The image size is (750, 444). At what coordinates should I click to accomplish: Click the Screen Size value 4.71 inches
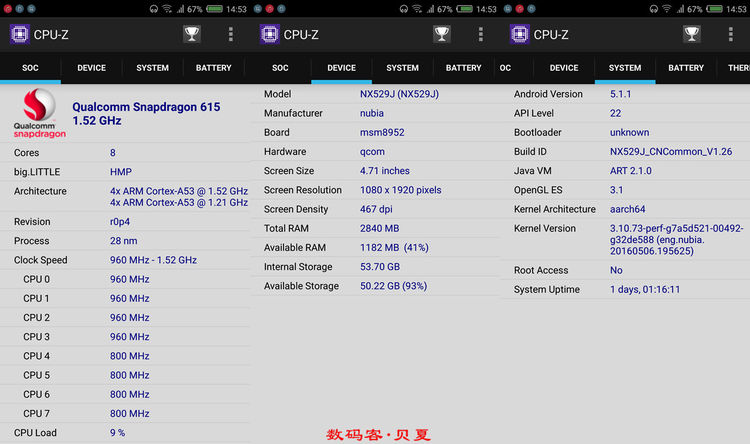(x=385, y=171)
